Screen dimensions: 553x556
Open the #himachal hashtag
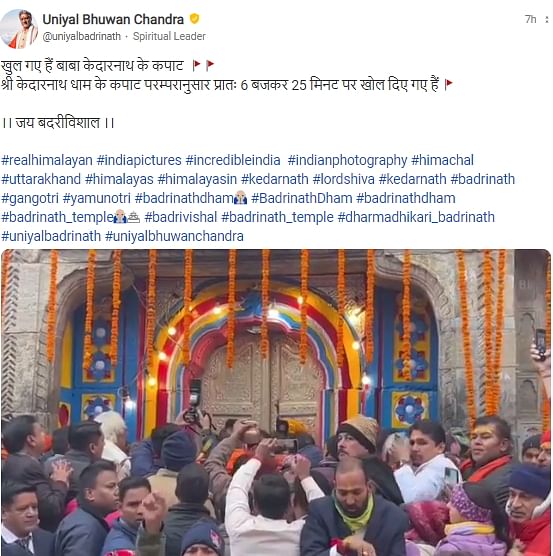point(442,160)
